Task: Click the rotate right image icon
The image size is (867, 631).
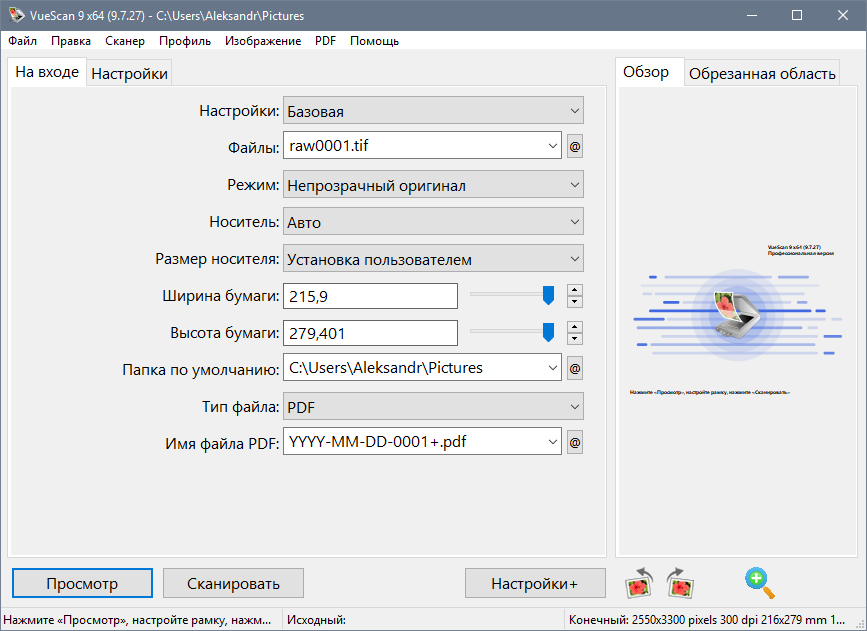Action: click(680, 583)
